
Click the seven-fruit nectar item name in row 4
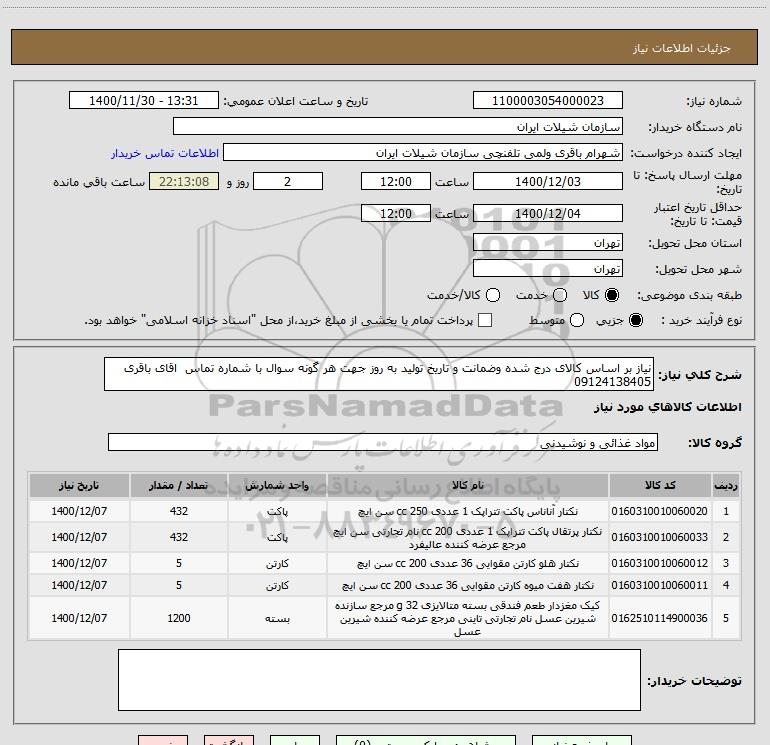[468, 585]
